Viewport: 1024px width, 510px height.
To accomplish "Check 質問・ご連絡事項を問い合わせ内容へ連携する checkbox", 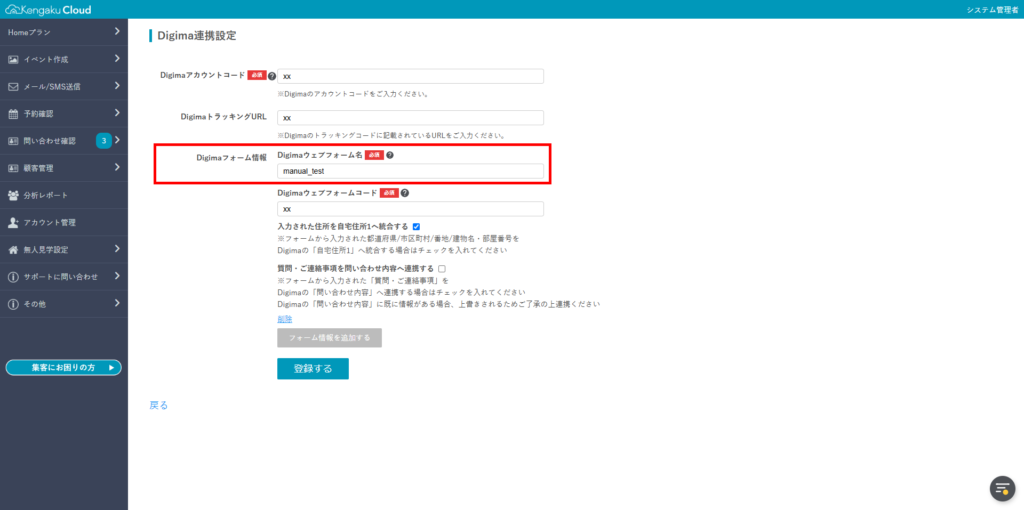I will [442, 268].
